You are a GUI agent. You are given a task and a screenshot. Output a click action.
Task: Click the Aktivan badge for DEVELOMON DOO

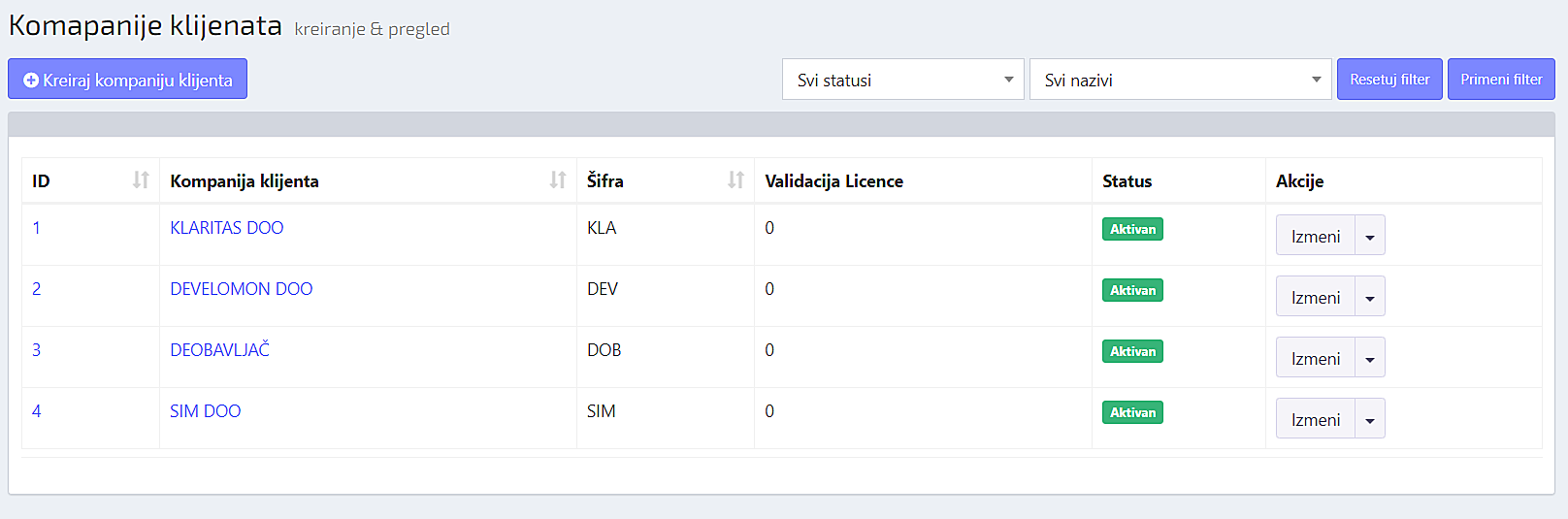point(1132,290)
